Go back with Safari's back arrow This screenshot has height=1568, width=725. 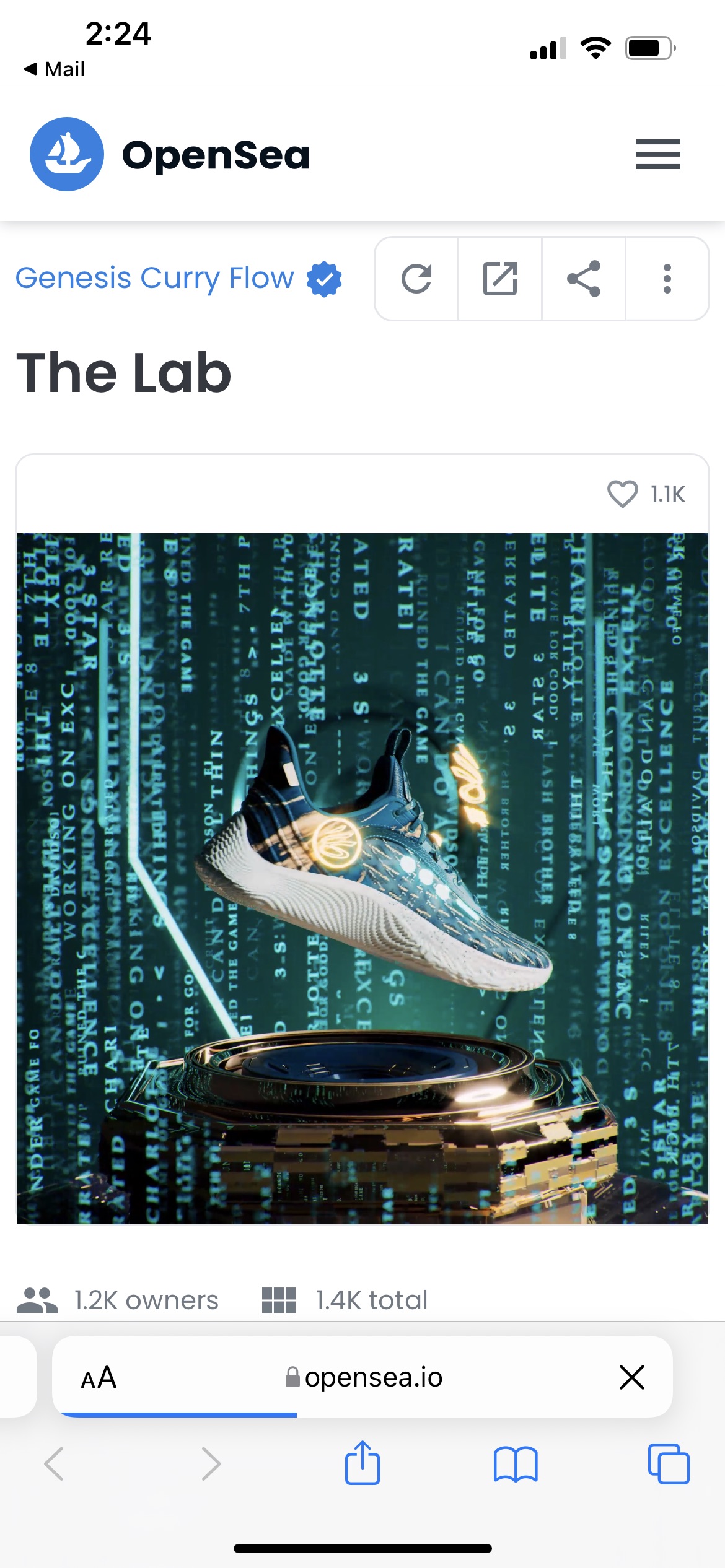pos(54,1464)
